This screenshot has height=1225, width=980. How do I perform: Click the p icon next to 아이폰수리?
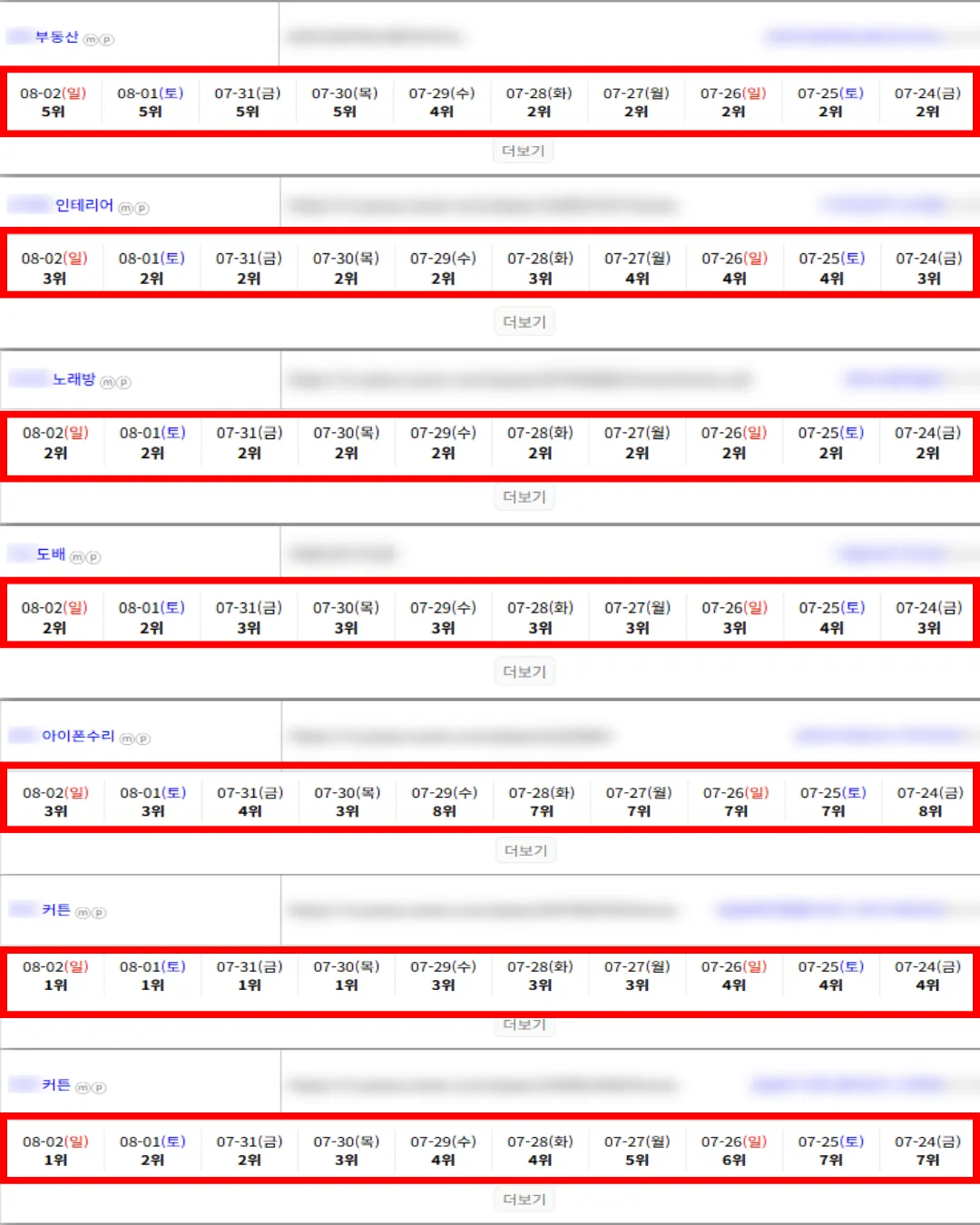(x=143, y=739)
